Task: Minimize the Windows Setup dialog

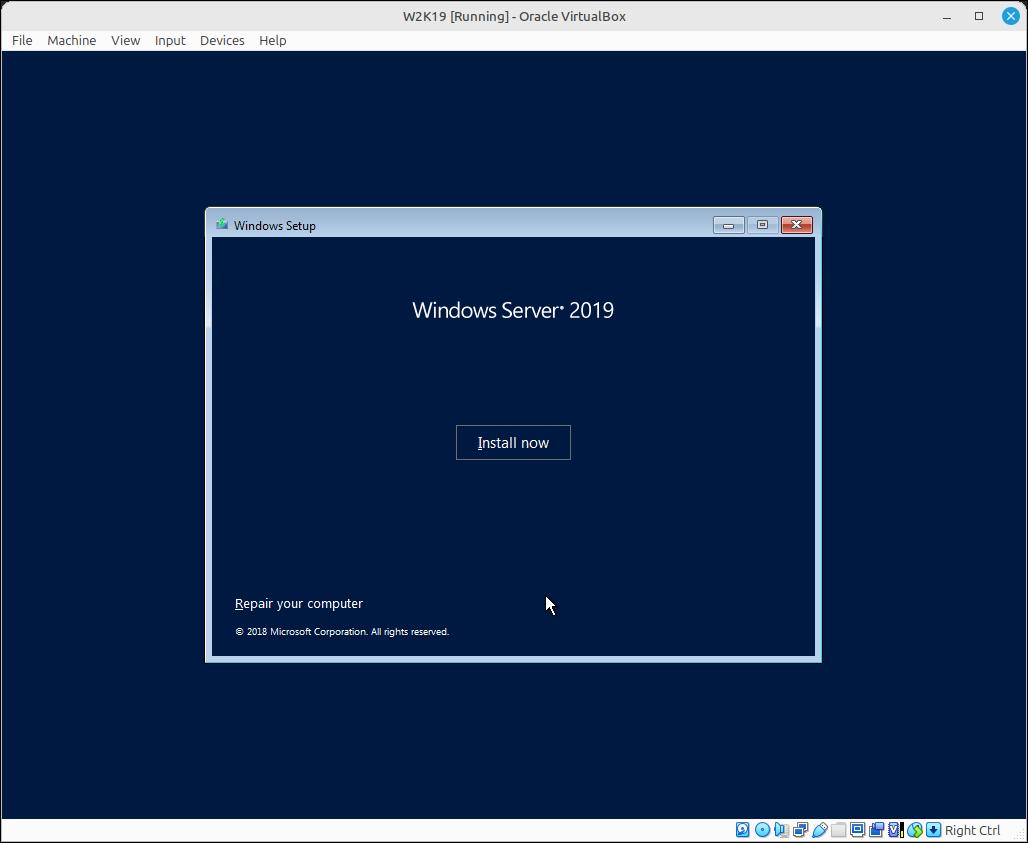Action: tap(728, 225)
